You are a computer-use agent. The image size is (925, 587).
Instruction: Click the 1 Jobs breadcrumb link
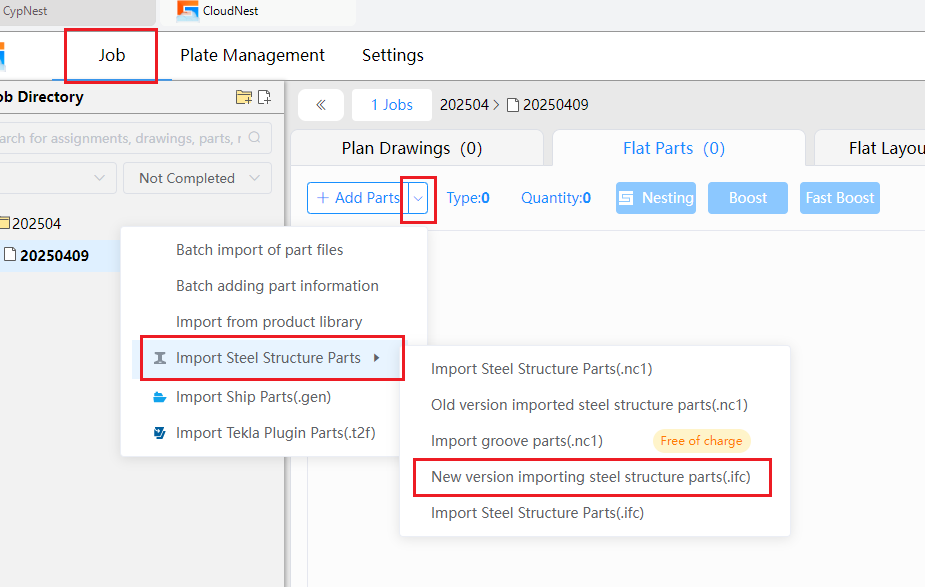point(392,105)
